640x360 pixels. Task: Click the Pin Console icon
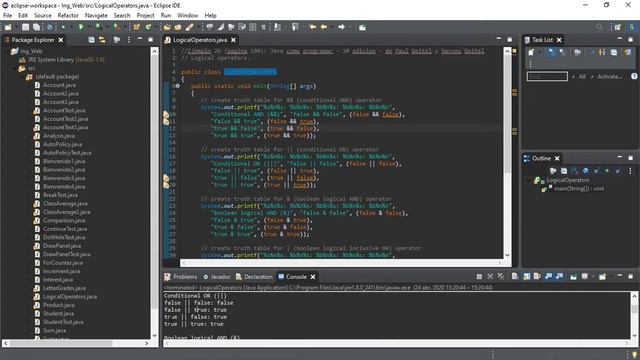[x=573, y=276]
